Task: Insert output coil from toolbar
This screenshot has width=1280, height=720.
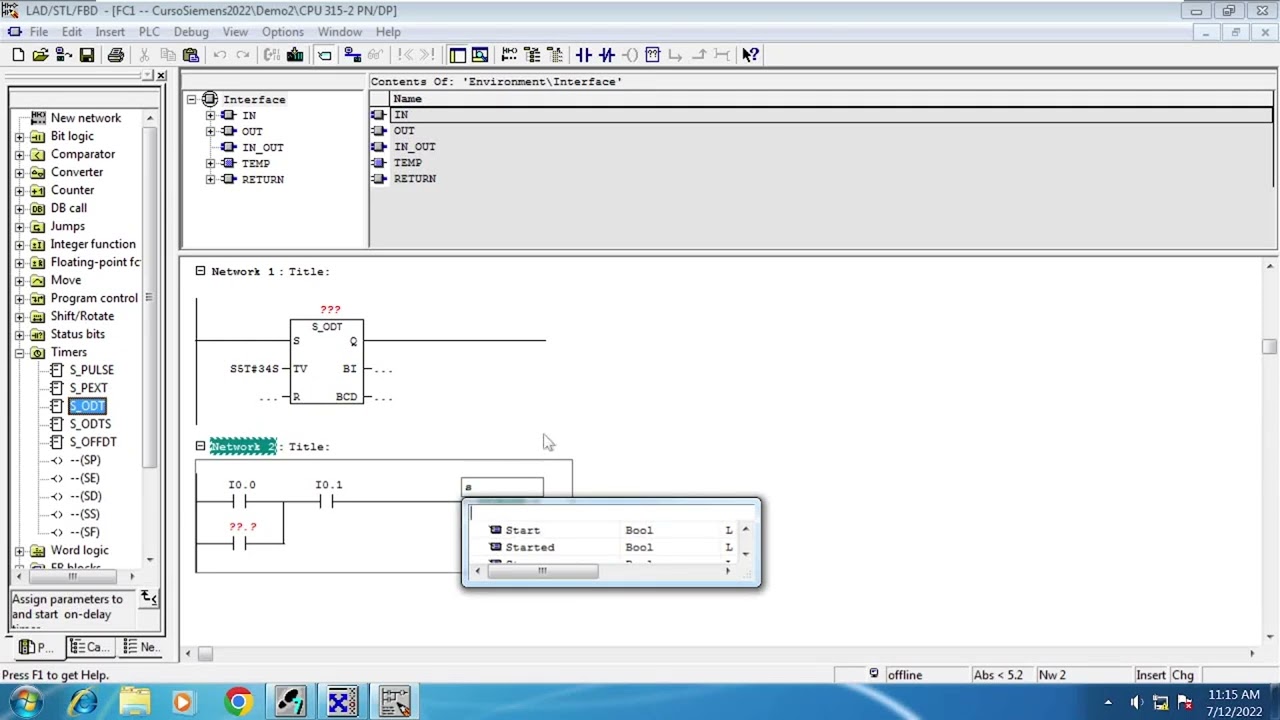Action: click(630, 55)
